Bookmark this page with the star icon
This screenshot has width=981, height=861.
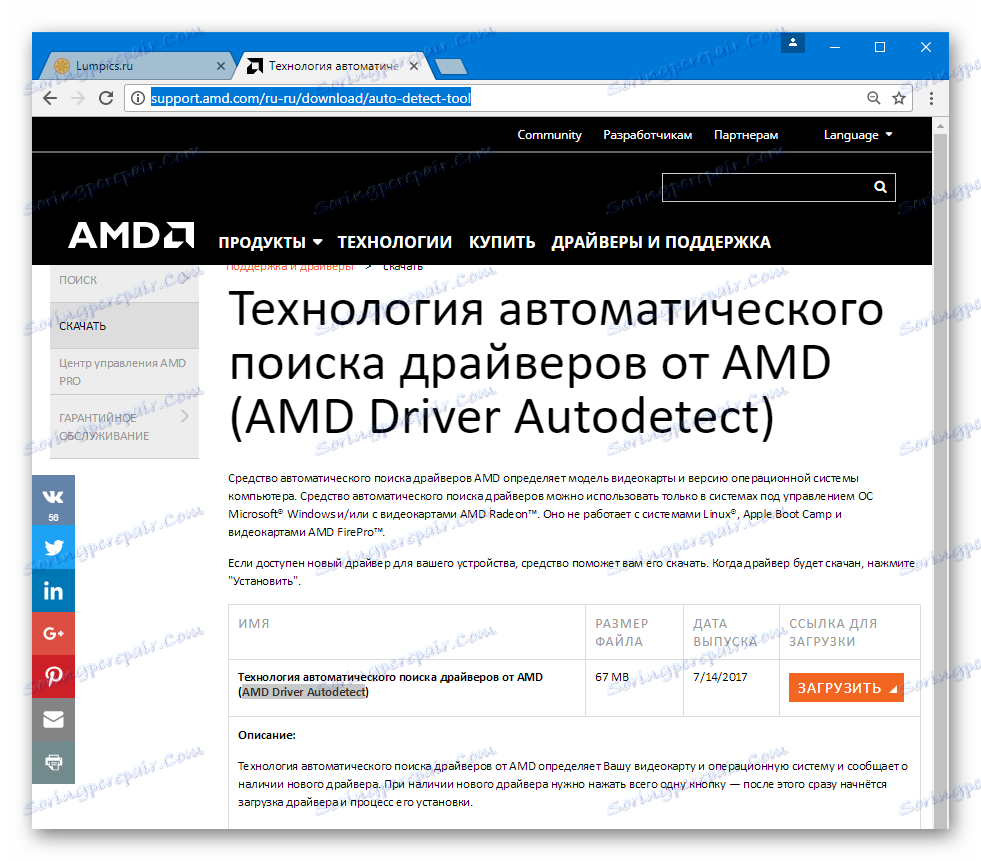[x=899, y=98]
